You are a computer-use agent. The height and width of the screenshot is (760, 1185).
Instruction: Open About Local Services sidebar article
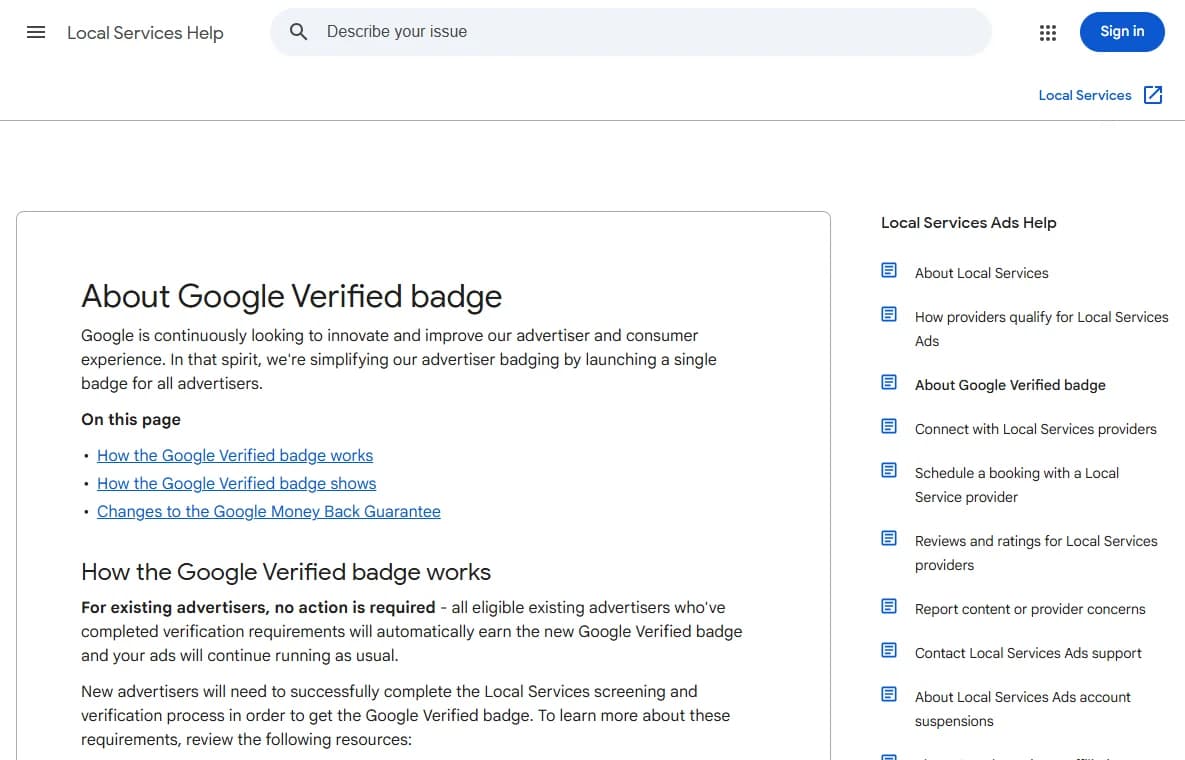[x=981, y=273]
